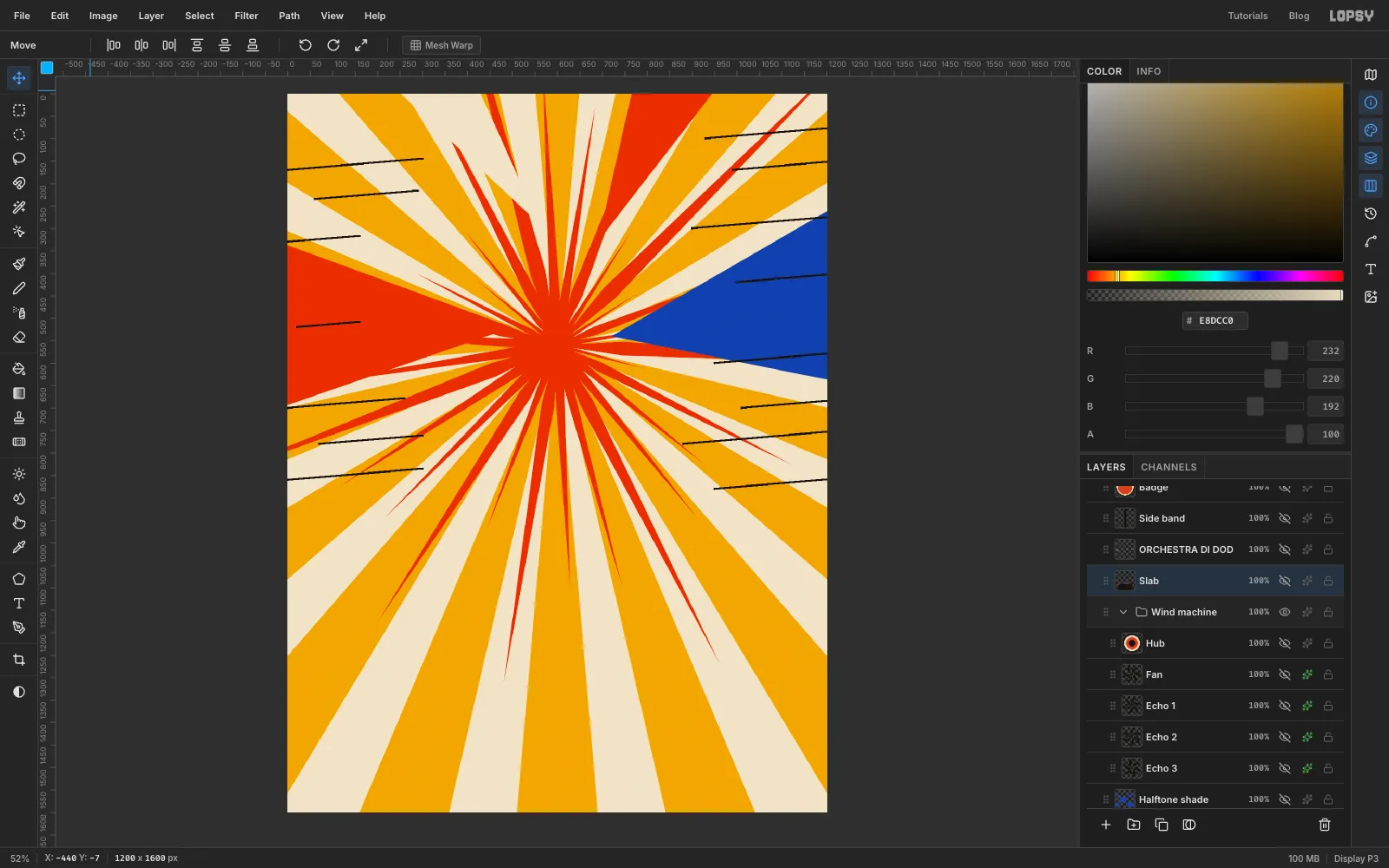1389x868 pixels.
Task: Toggle visibility of Hub layer
Action: 1285,643
